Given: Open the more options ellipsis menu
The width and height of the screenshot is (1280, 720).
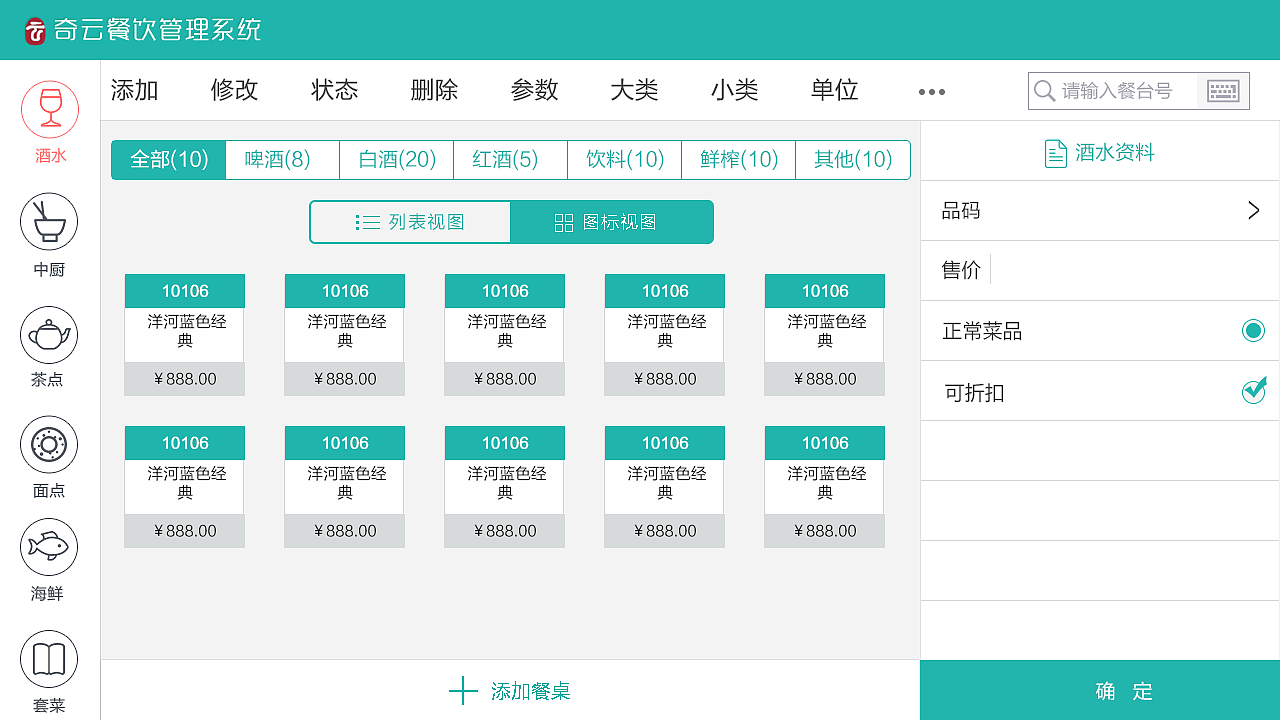Looking at the screenshot, I should pyautogui.click(x=931, y=92).
